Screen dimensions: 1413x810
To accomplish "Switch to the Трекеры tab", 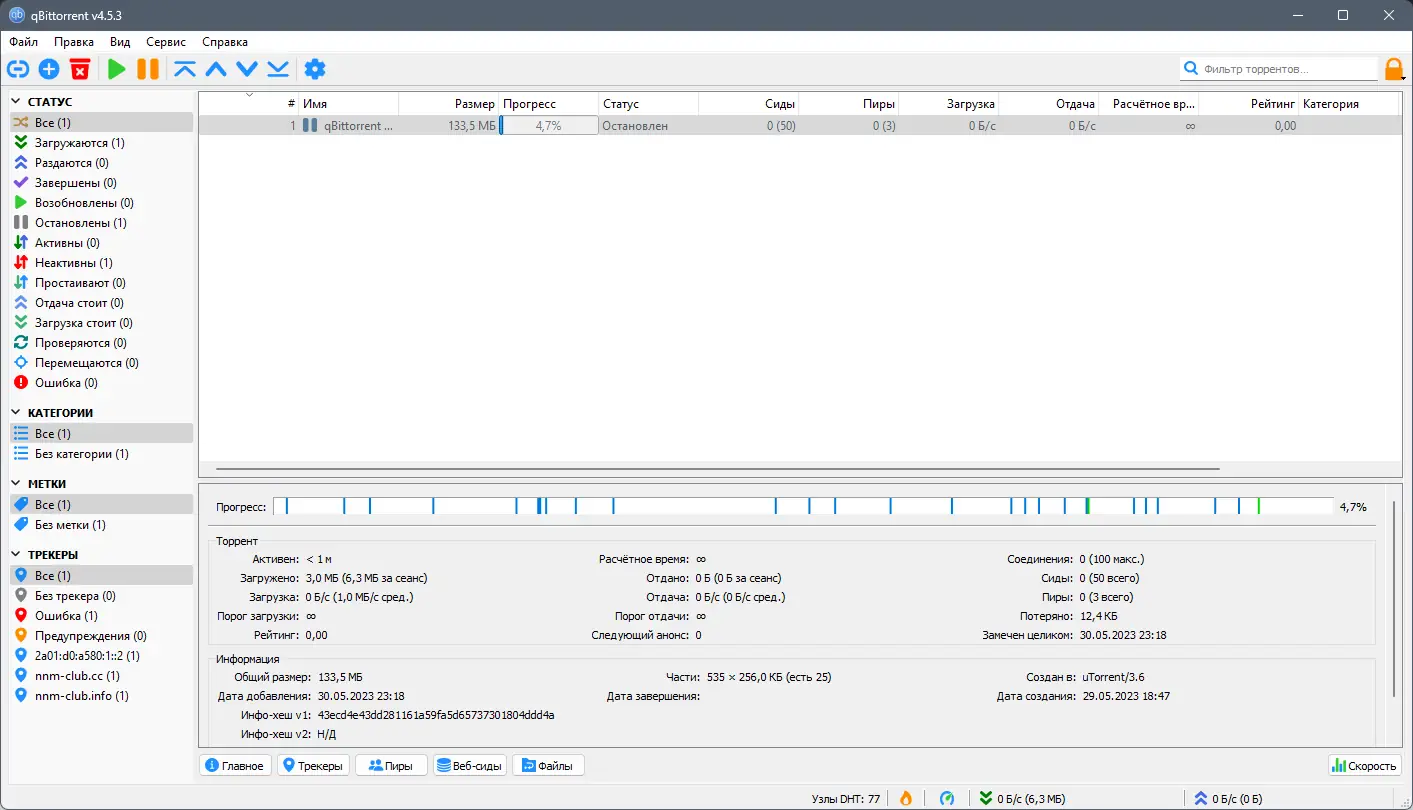I will coord(313,766).
